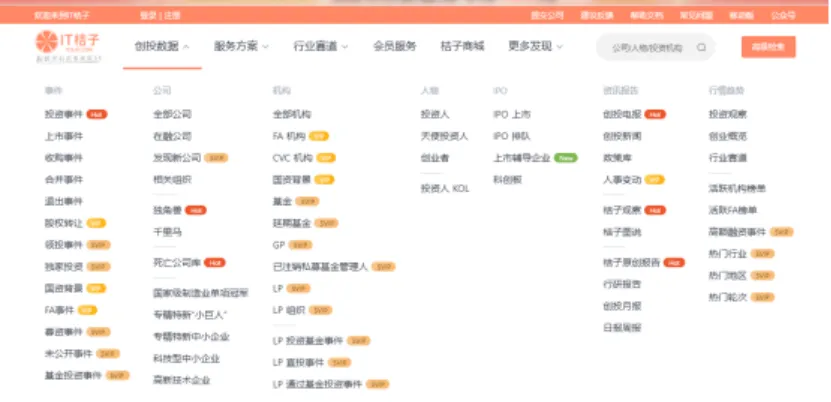Click the IT桔子 orange logo
This screenshot has height=402, width=831.
[67, 46]
